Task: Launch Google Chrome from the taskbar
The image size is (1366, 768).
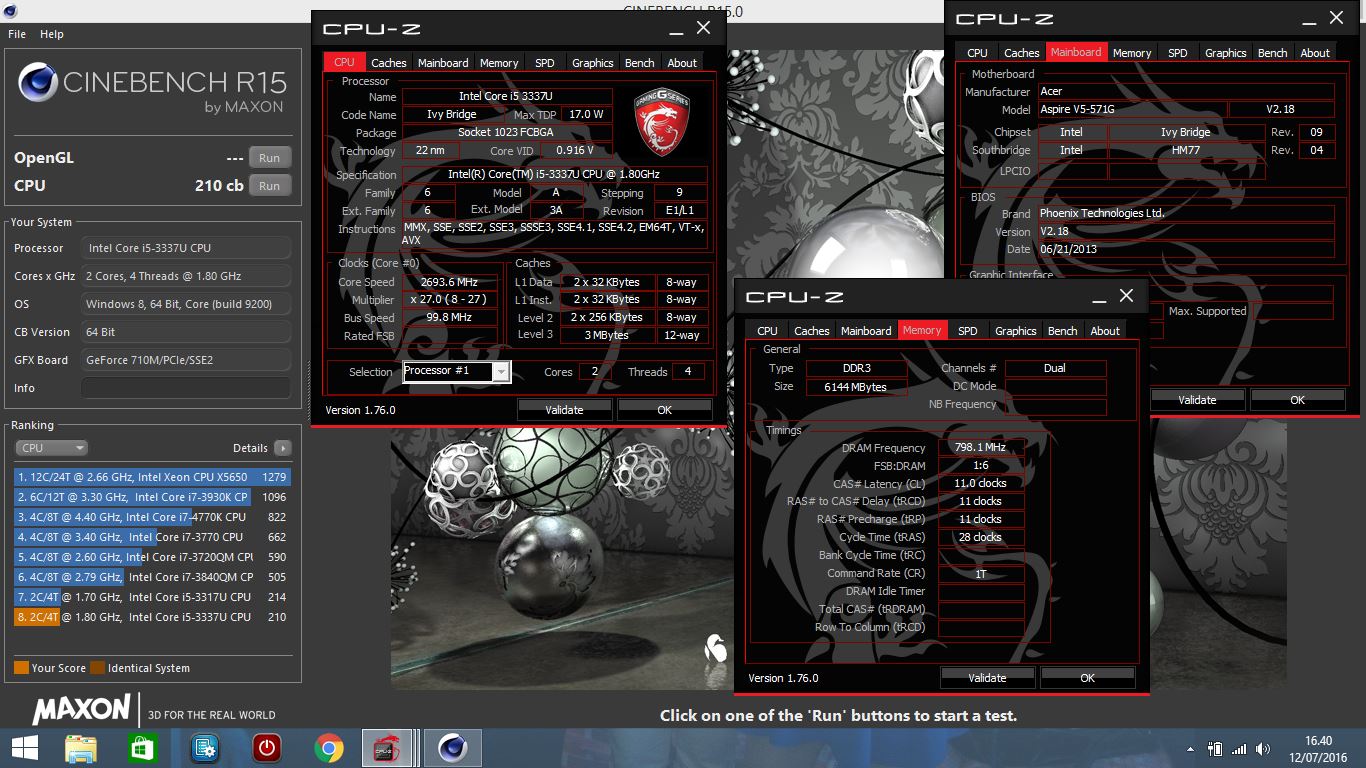Action: tap(329, 747)
